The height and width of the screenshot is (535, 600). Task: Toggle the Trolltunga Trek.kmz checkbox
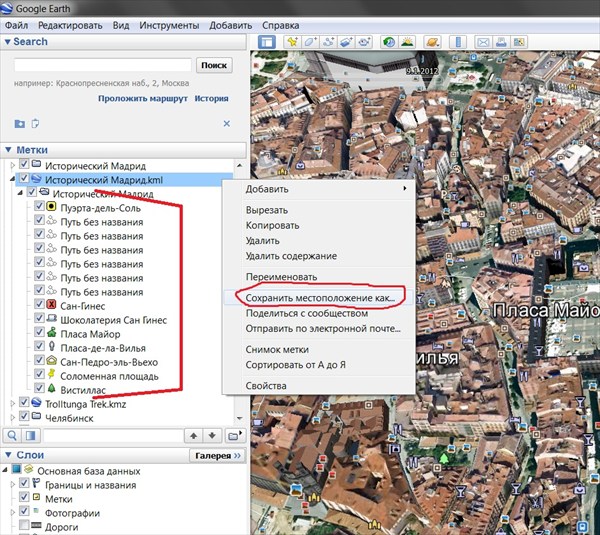[x=24, y=402]
